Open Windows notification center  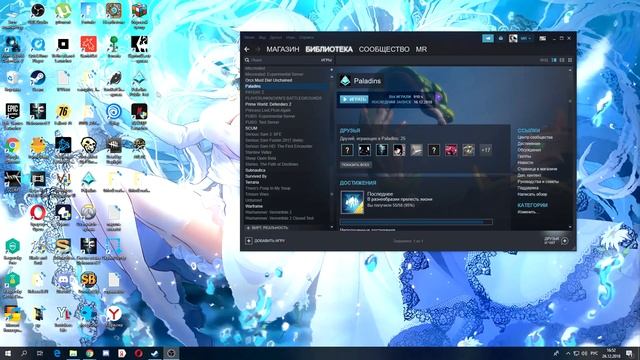[629, 353]
